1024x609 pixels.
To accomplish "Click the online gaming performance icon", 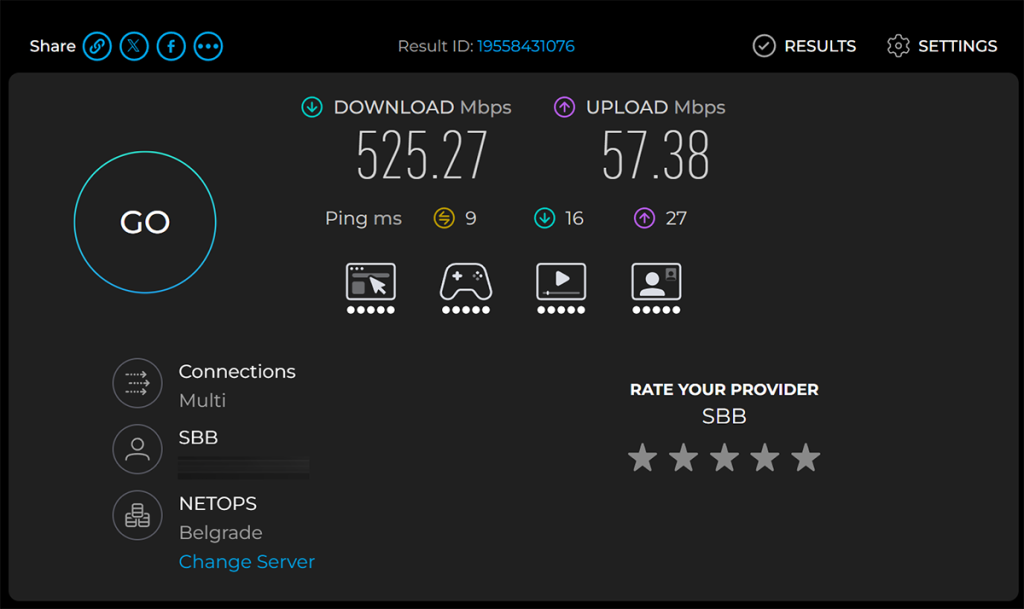I will pos(466,288).
